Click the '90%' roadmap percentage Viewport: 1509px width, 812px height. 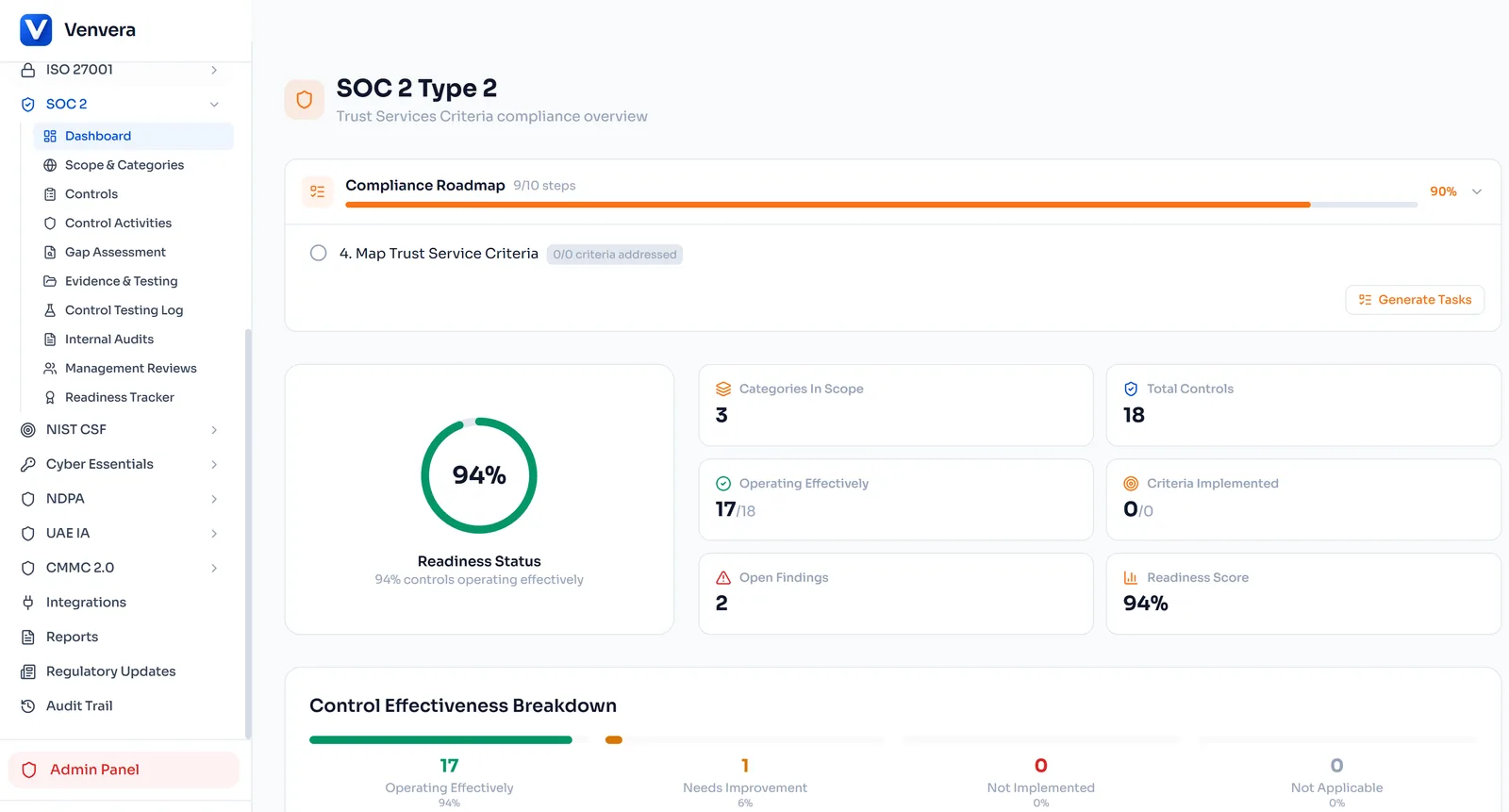point(1443,191)
